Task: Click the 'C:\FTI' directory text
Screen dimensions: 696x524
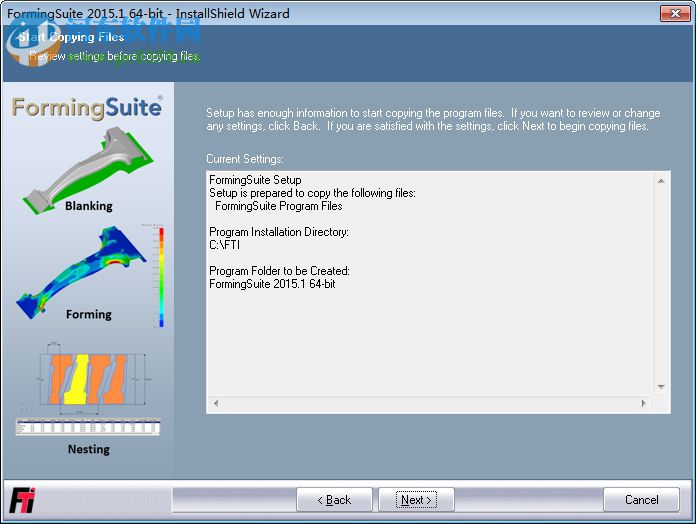Action: tap(225, 244)
